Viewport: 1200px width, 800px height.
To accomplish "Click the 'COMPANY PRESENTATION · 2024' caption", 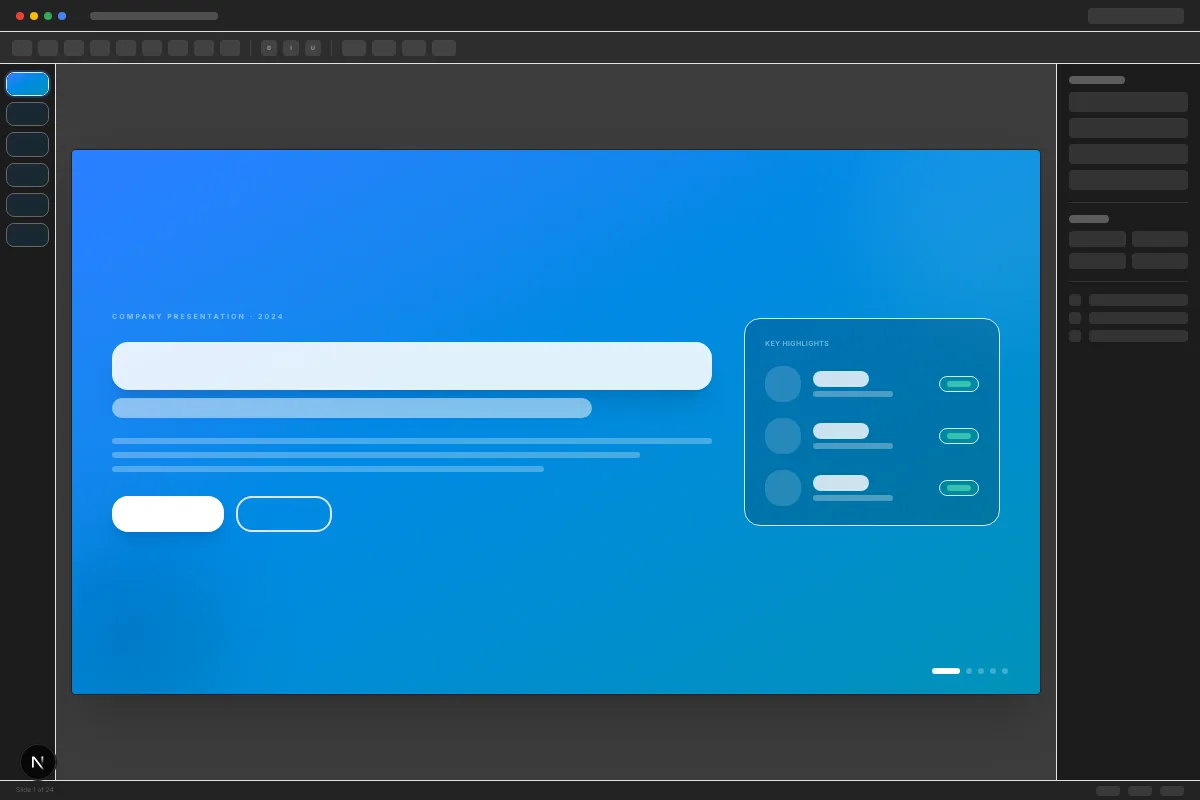I will (x=198, y=316).
